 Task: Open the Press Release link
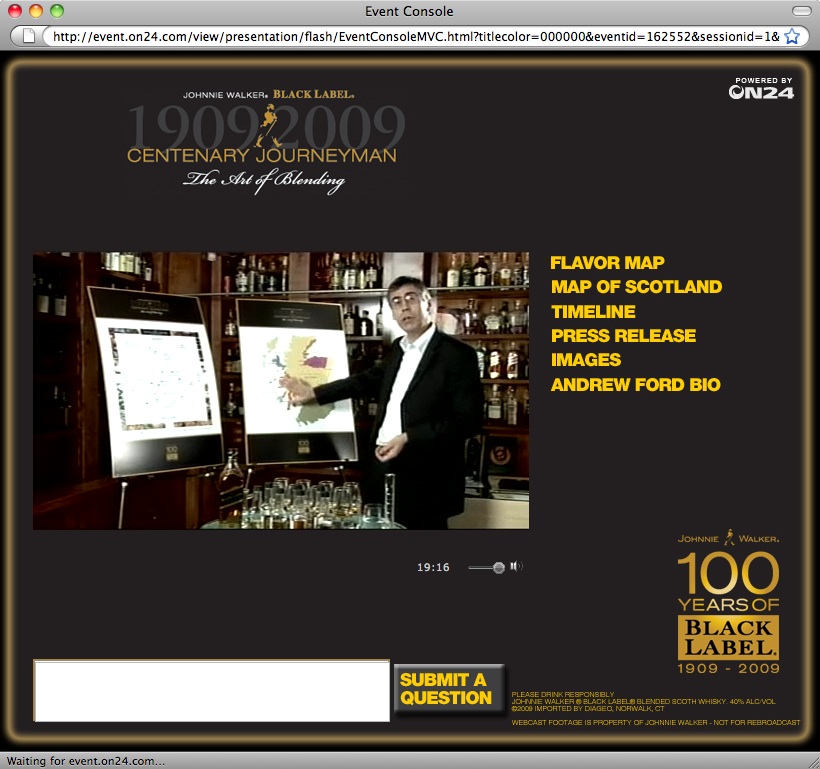tap(623, 336)
